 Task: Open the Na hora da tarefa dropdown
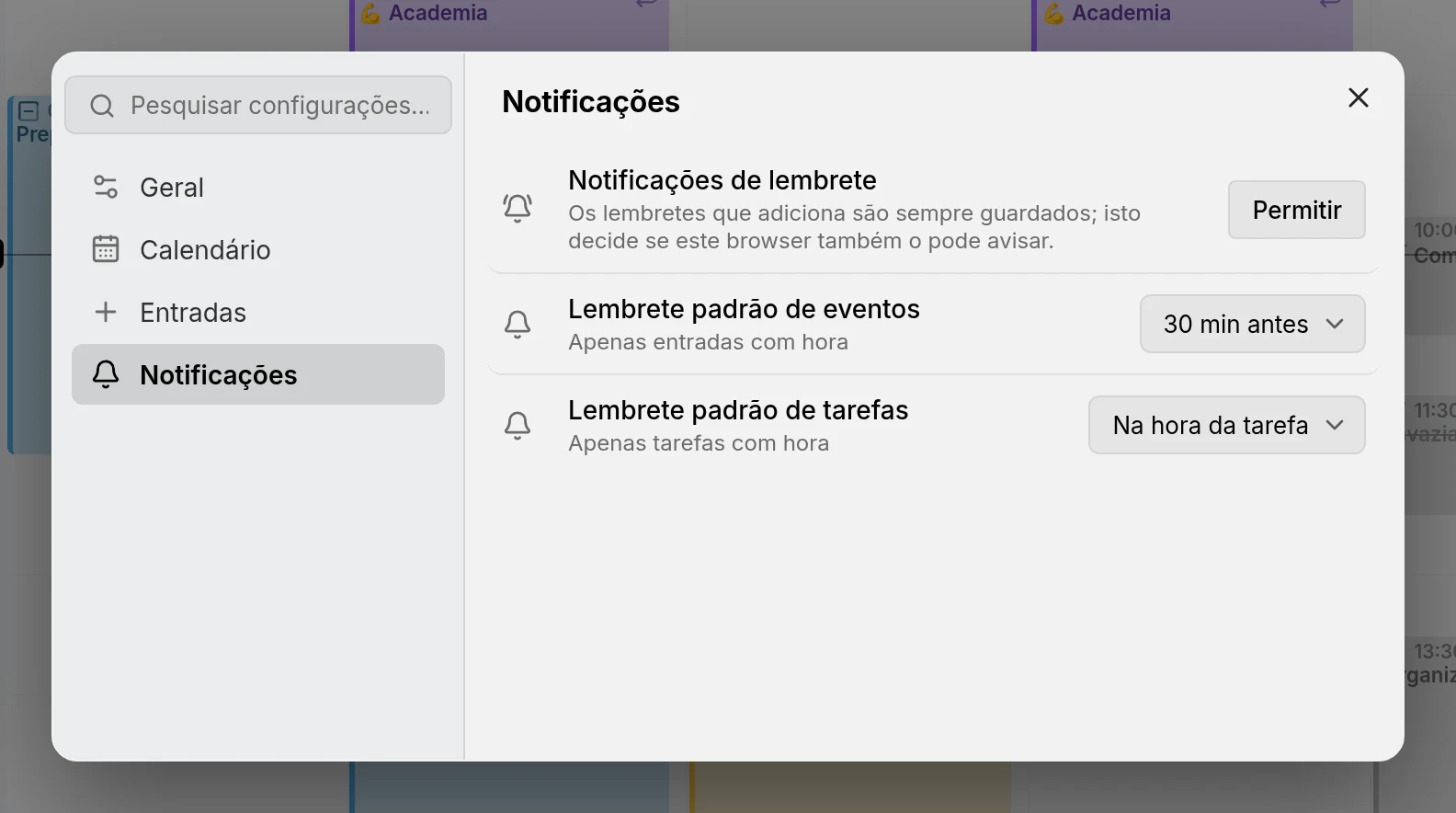tap(1227, 425)
